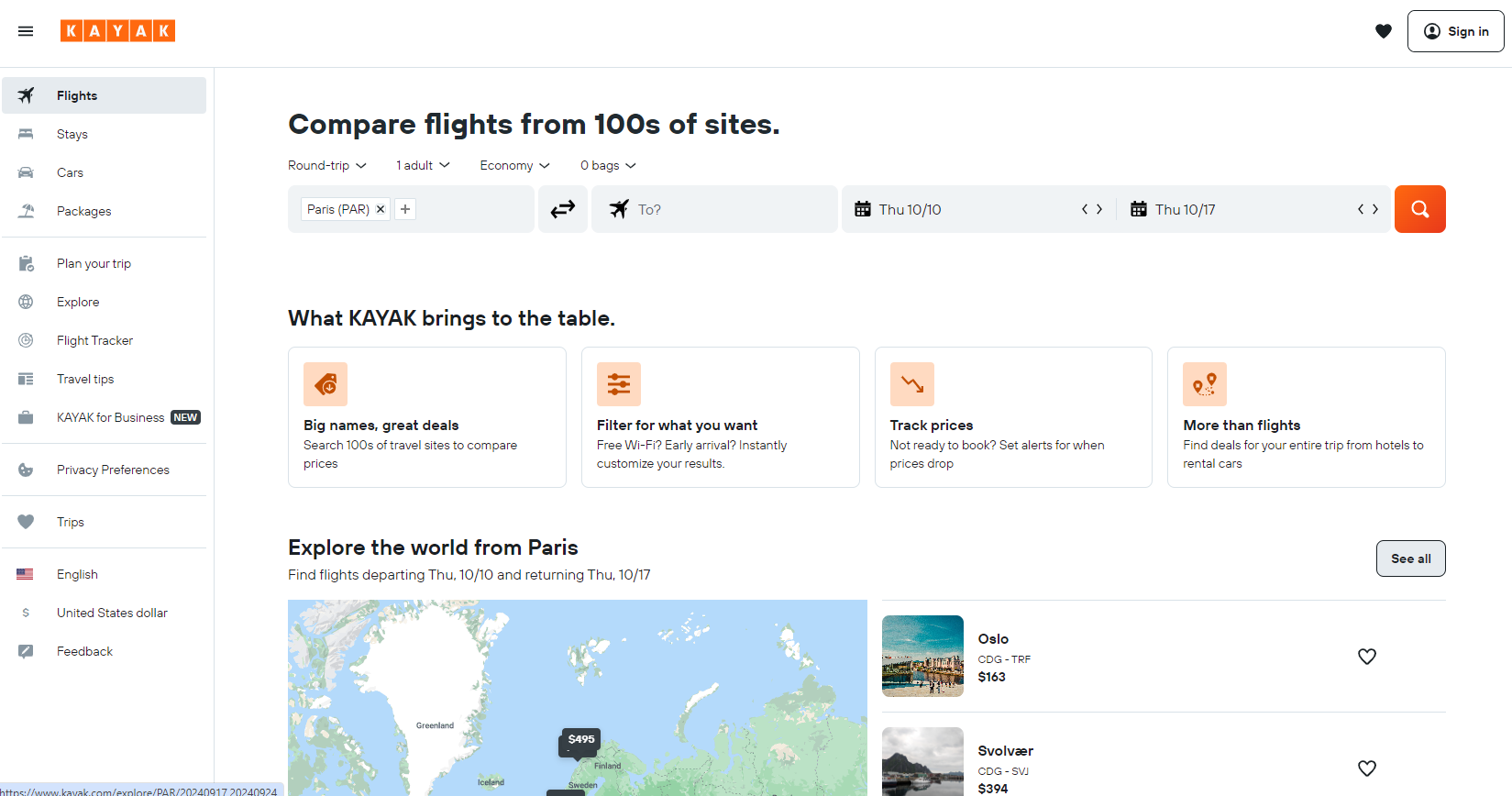Remove Paris (PAR) origin chip
Image resolution: width=1512 pixels, height=796 pixels.
tap(381, 209)
